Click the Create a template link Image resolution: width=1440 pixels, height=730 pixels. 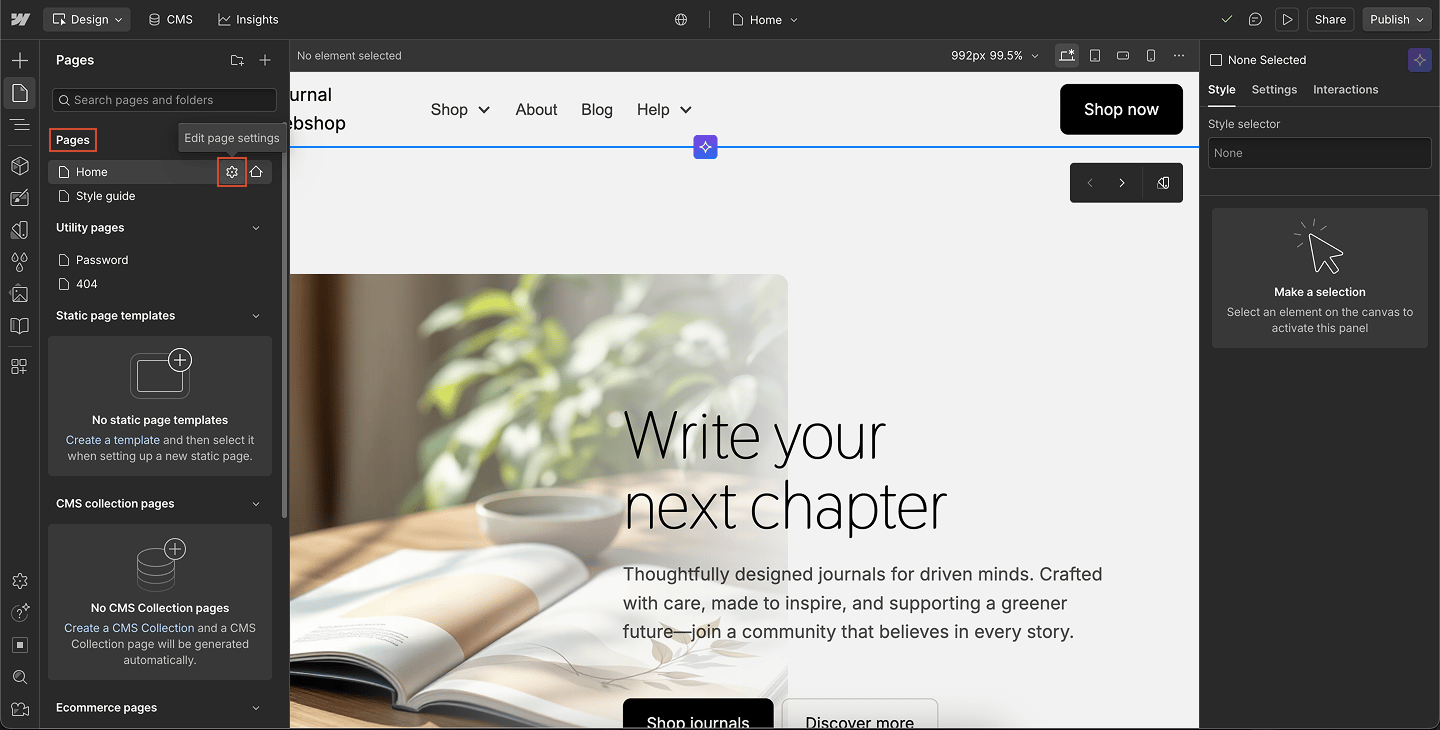click(x=113, y=440)
